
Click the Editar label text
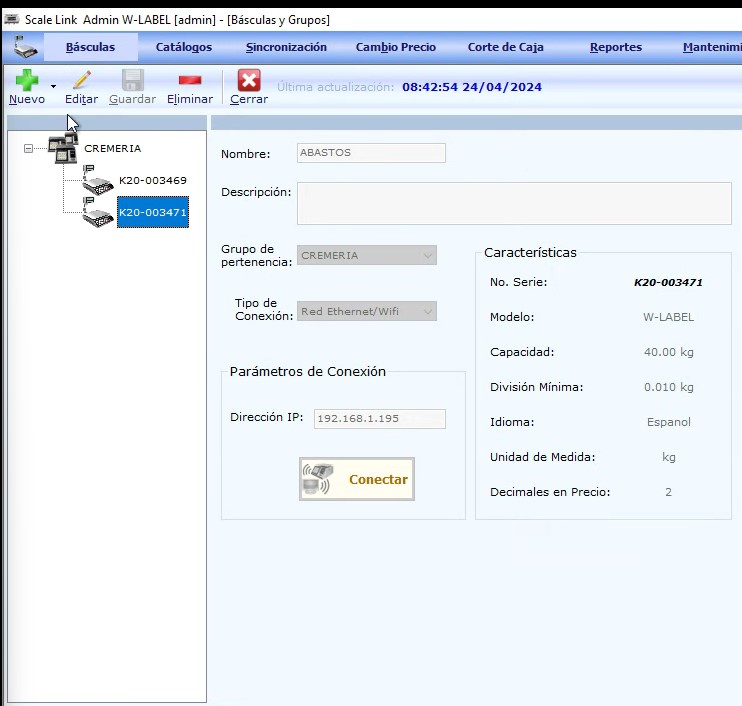[x=81, y=99]
